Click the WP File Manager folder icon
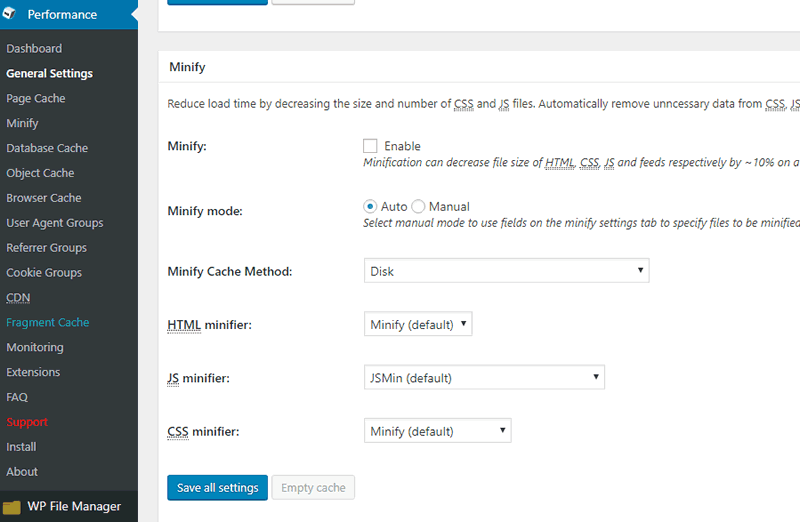Image resolution: width=800 pixels, height=522 pixels. point(11,507)
